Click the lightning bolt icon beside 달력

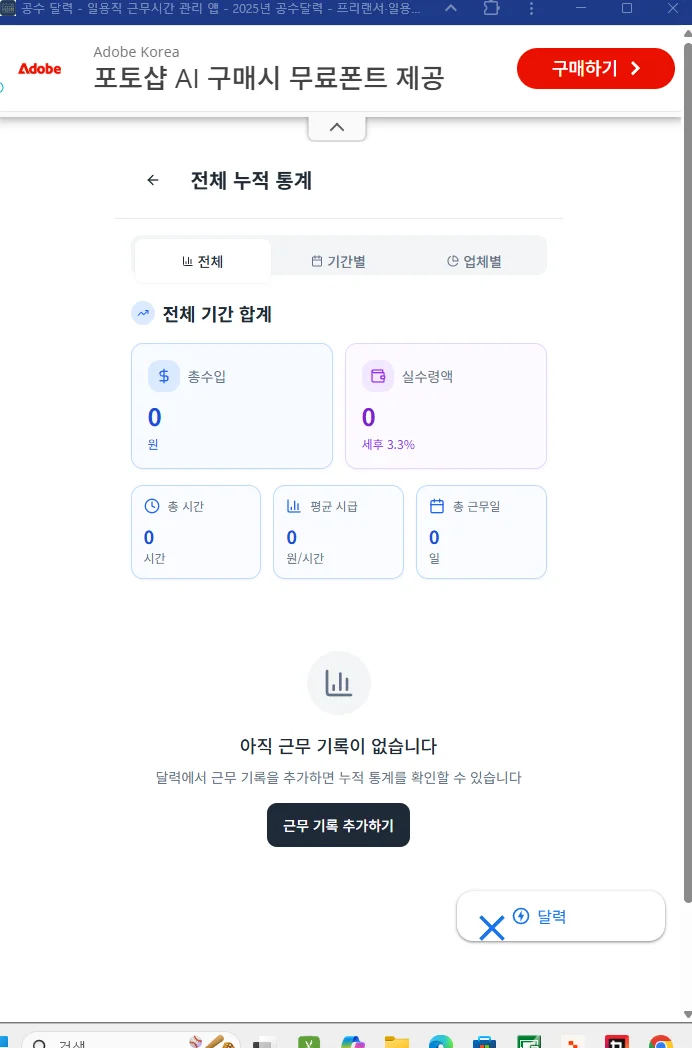coord(520,915)
